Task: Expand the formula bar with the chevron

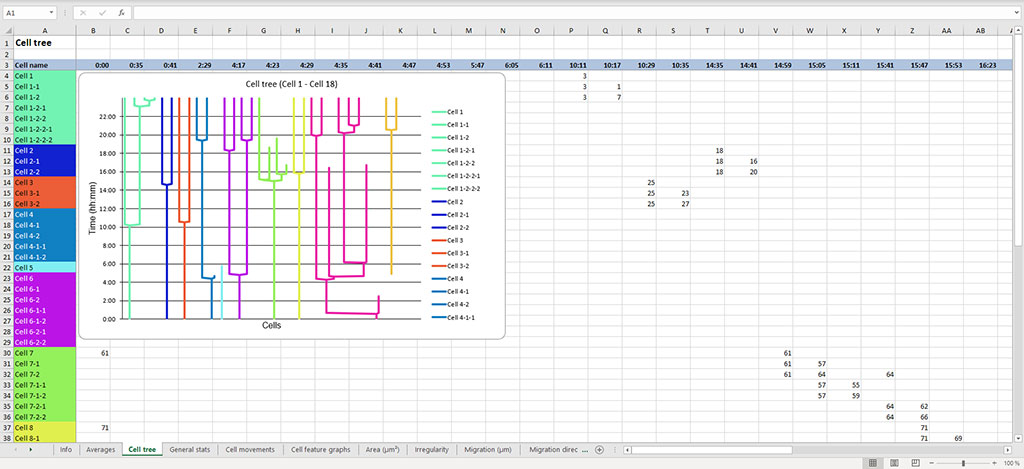Action: point(1016,12)
